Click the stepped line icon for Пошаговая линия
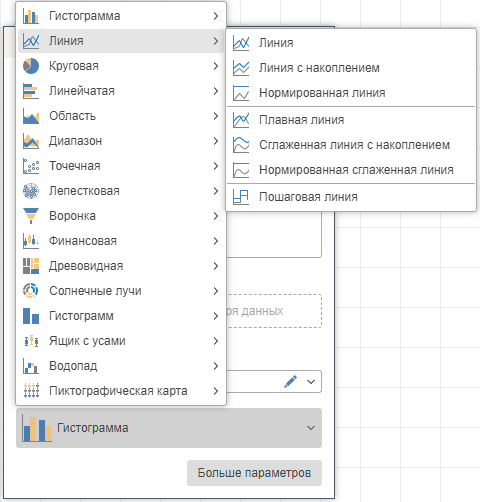 pyautogui.click(x=241, y=197)
